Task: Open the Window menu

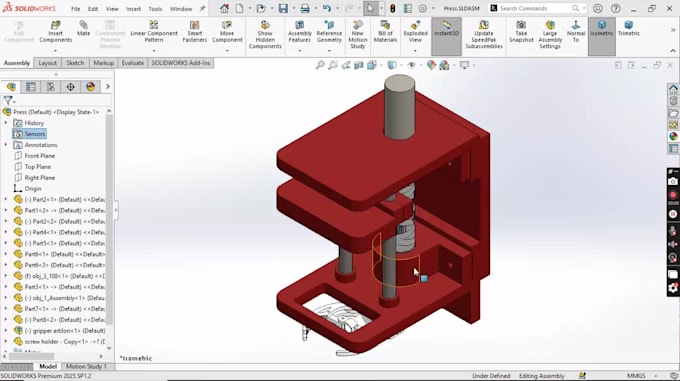Action: [x=181, y=9]
